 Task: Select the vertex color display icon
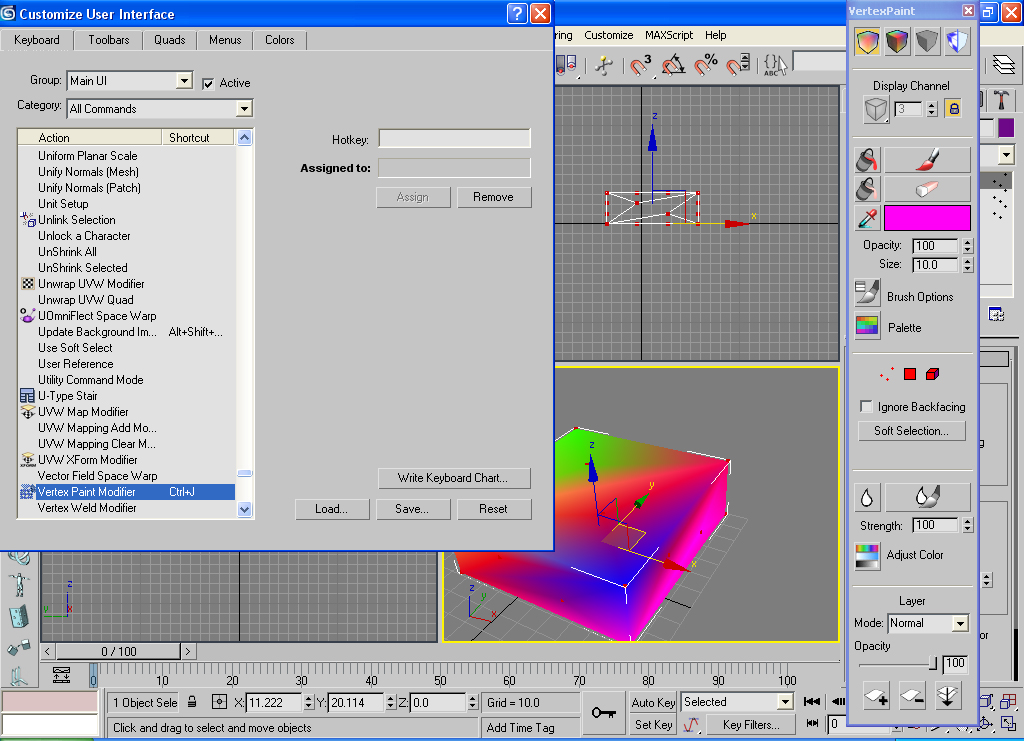867,42
